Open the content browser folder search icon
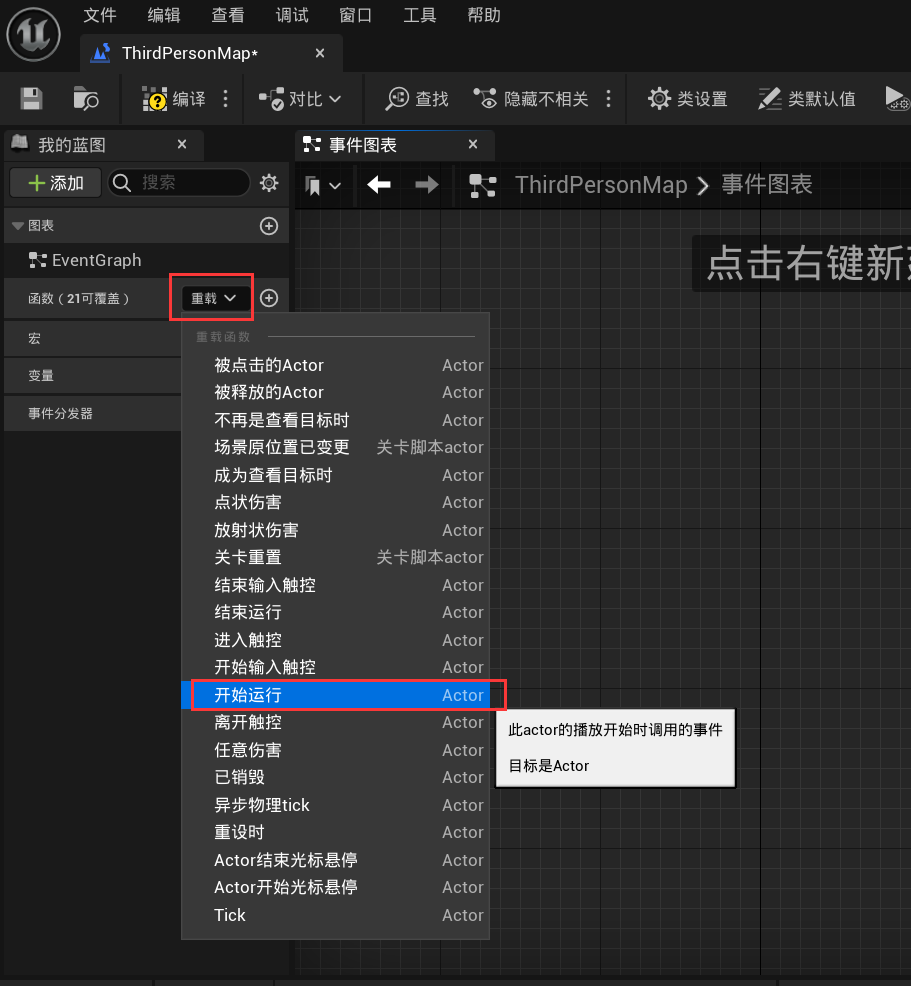 coord(86,99)
